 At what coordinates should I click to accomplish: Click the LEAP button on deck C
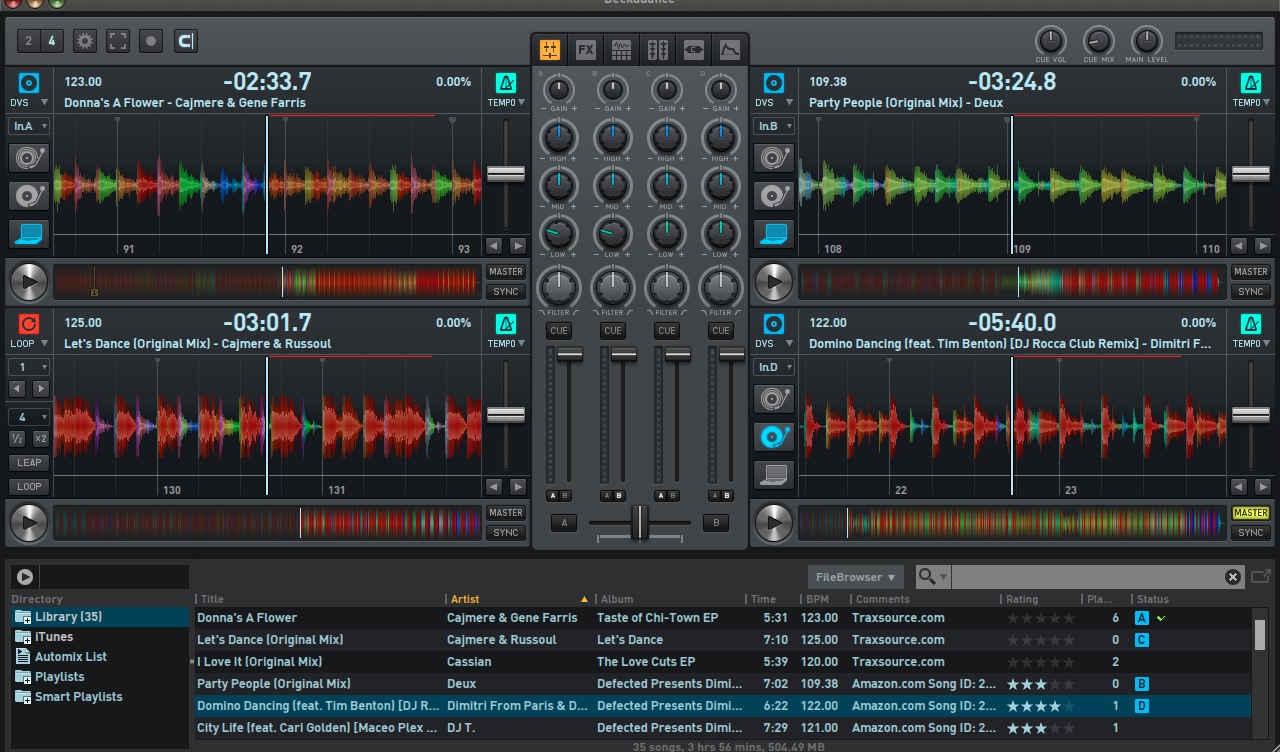29,463
